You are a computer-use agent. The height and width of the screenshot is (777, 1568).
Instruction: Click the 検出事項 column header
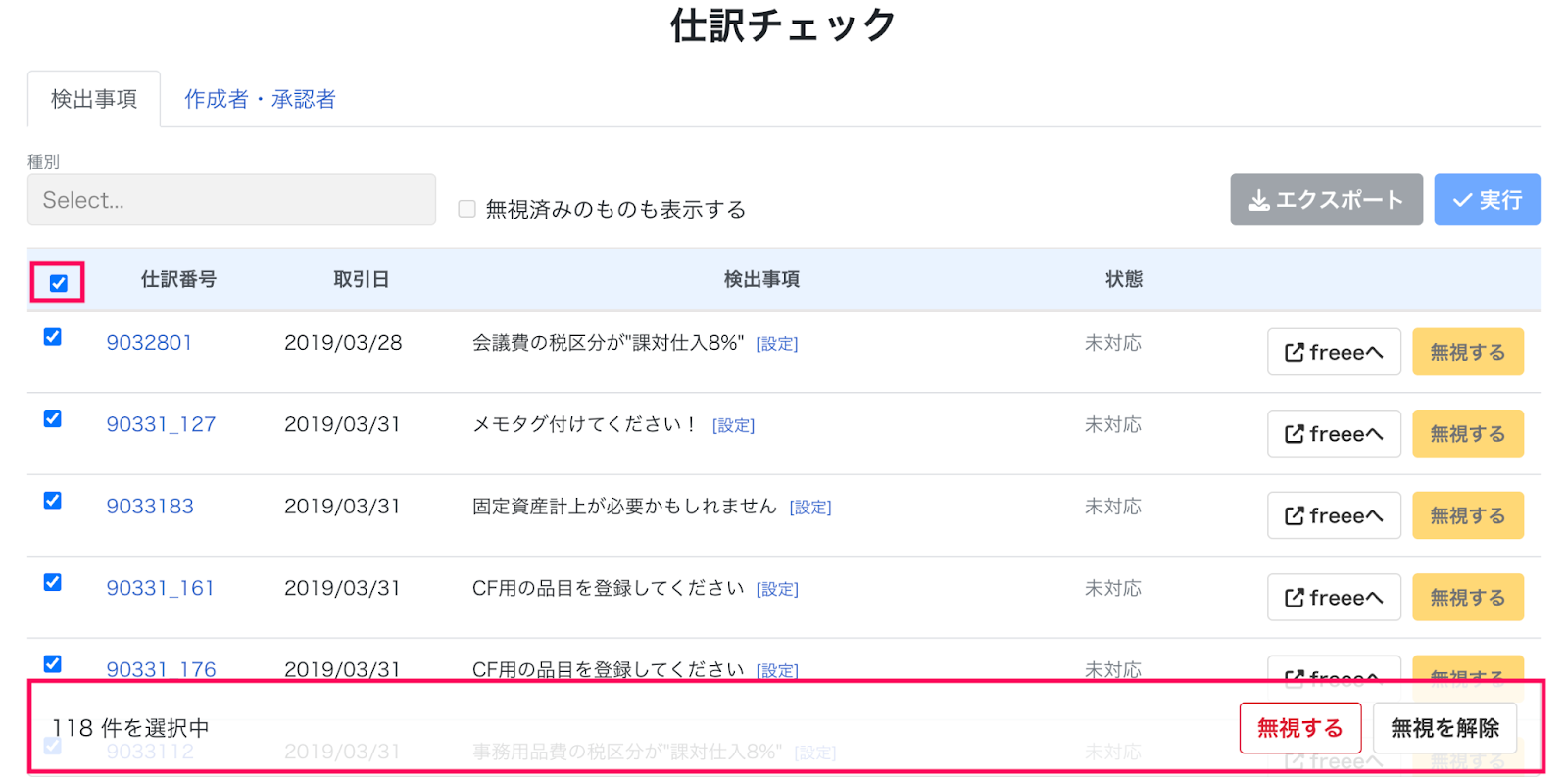[761, 279]
